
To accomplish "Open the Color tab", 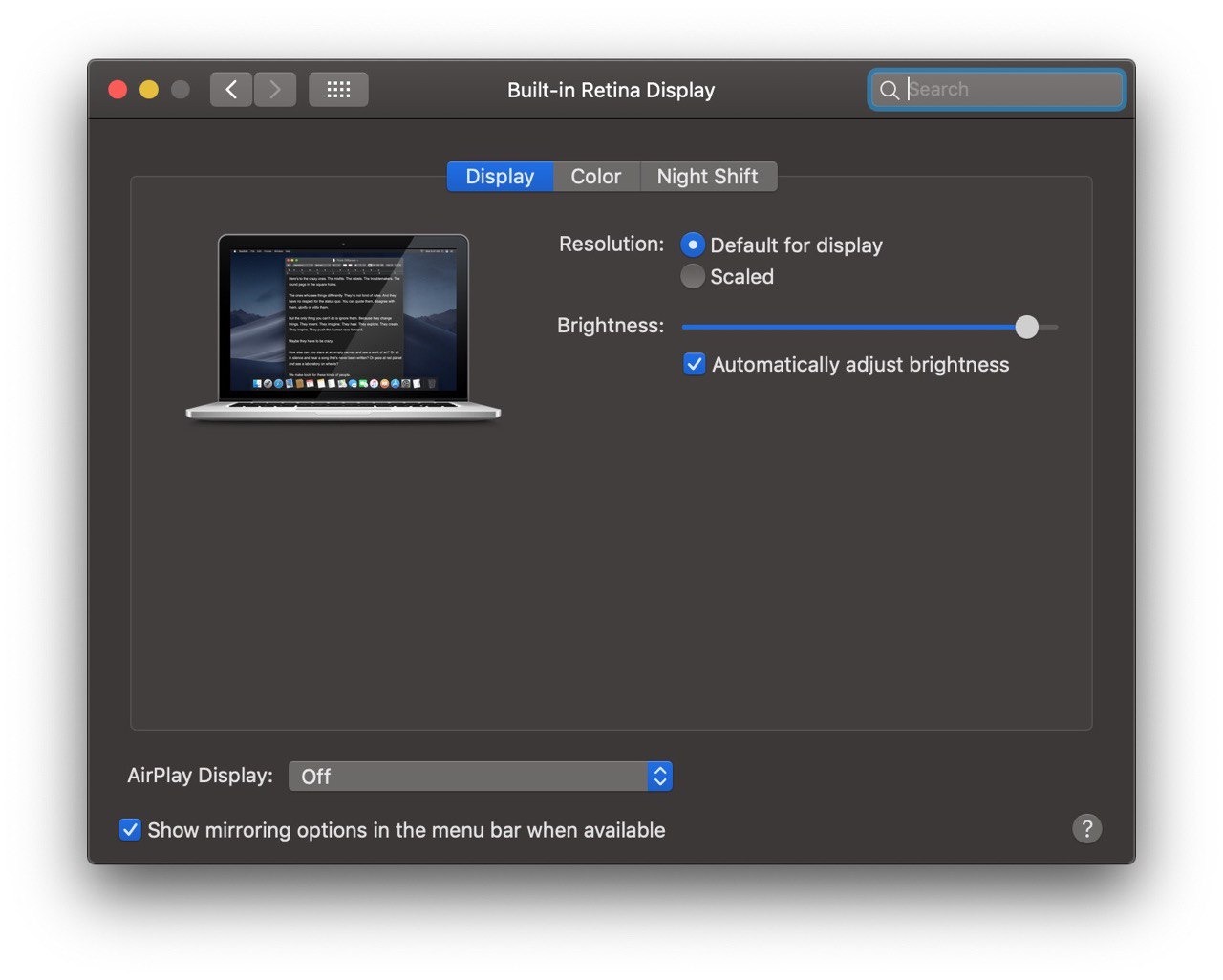I will tap(596, 177).
